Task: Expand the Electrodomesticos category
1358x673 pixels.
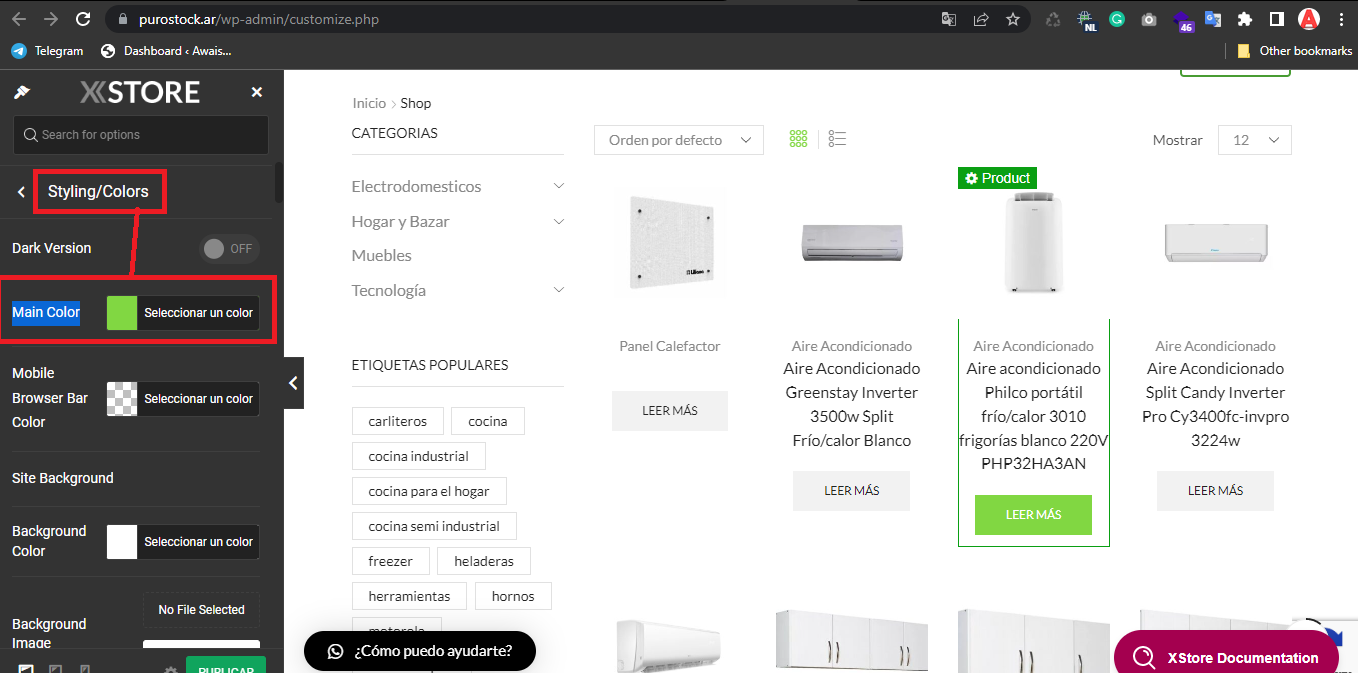Action: (x=559, y=186)
